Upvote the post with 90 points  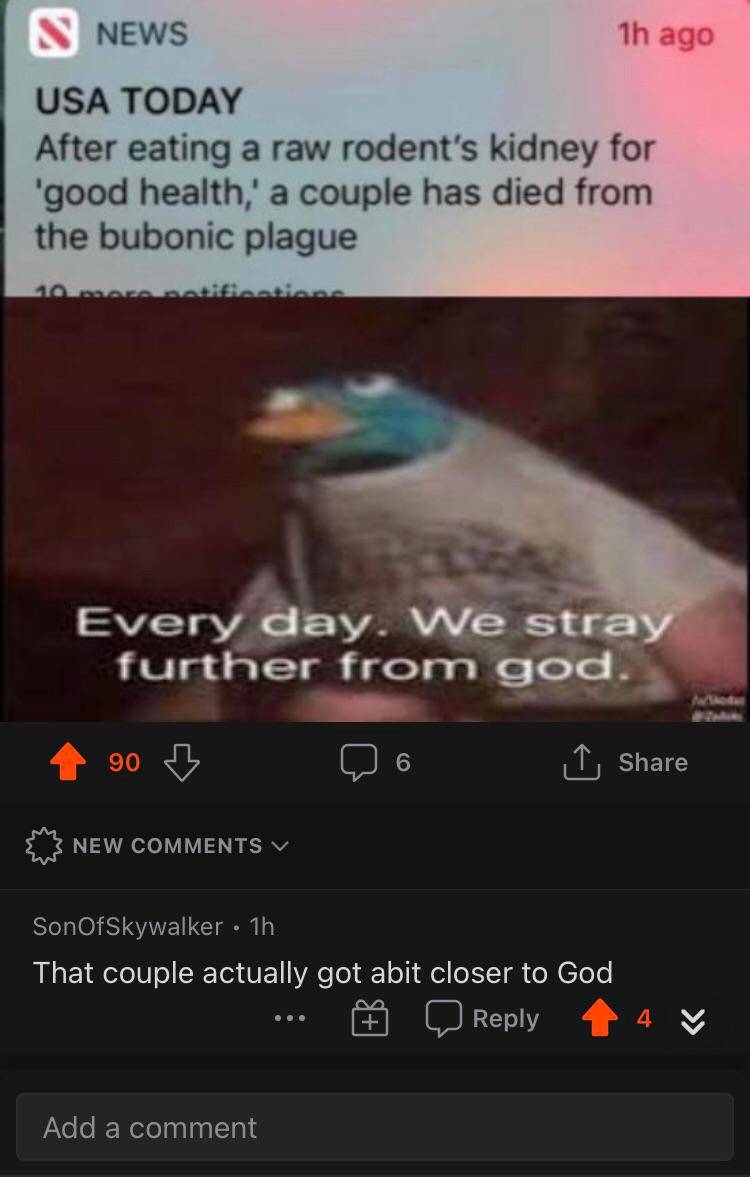click(68, 762)
